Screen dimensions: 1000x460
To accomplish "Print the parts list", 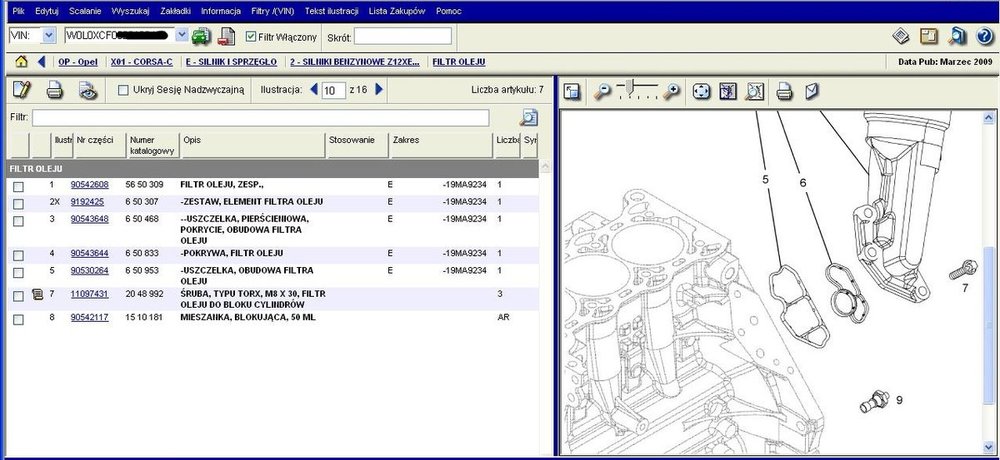I will point(55,90).
